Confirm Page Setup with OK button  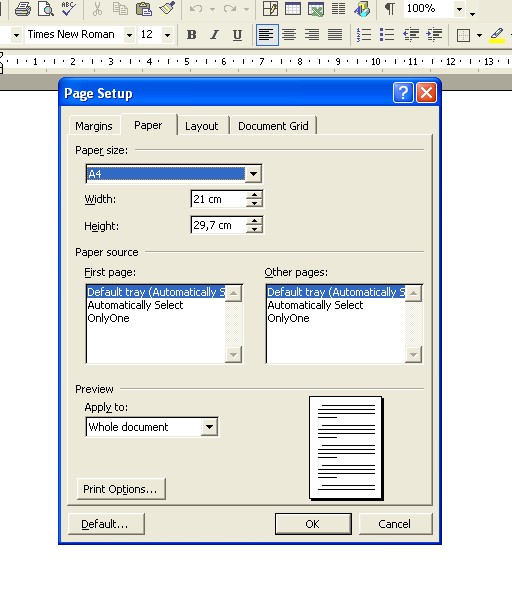tap(313, 524)
